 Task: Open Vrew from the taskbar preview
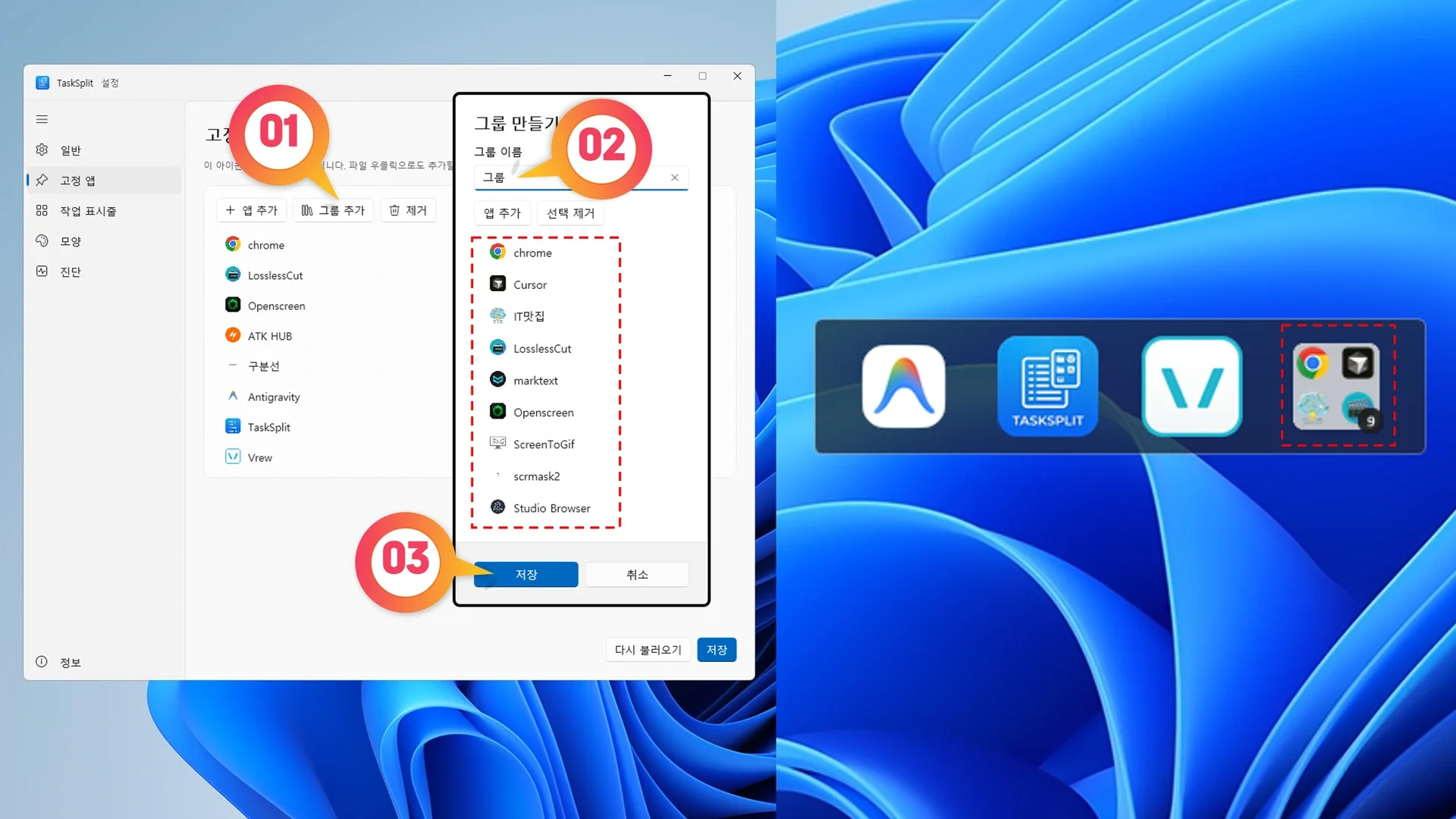click(x=1191, y=387)
